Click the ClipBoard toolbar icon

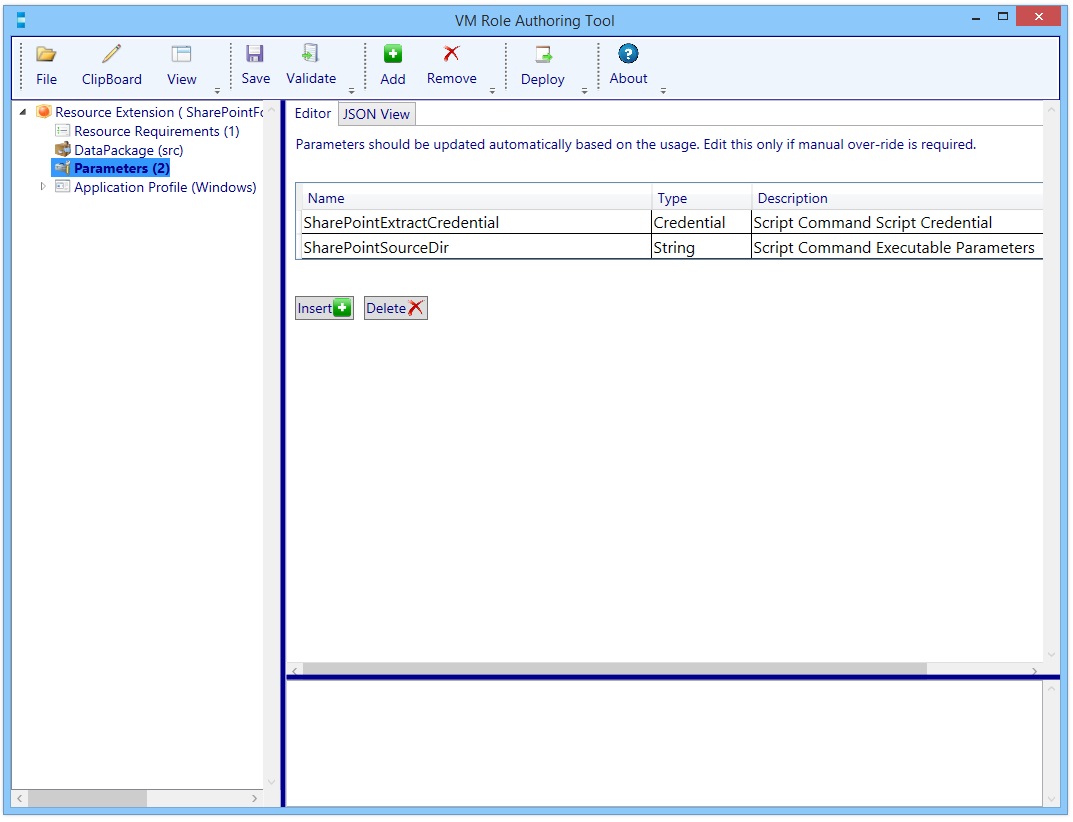pyautogui.click(x=111, y=63)
